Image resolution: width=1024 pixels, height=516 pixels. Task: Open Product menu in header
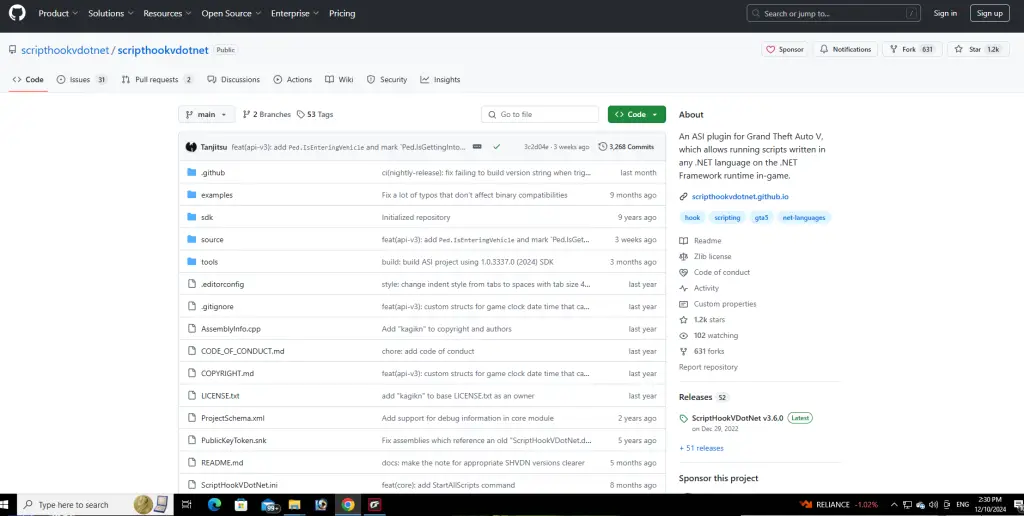pos(57,13)
